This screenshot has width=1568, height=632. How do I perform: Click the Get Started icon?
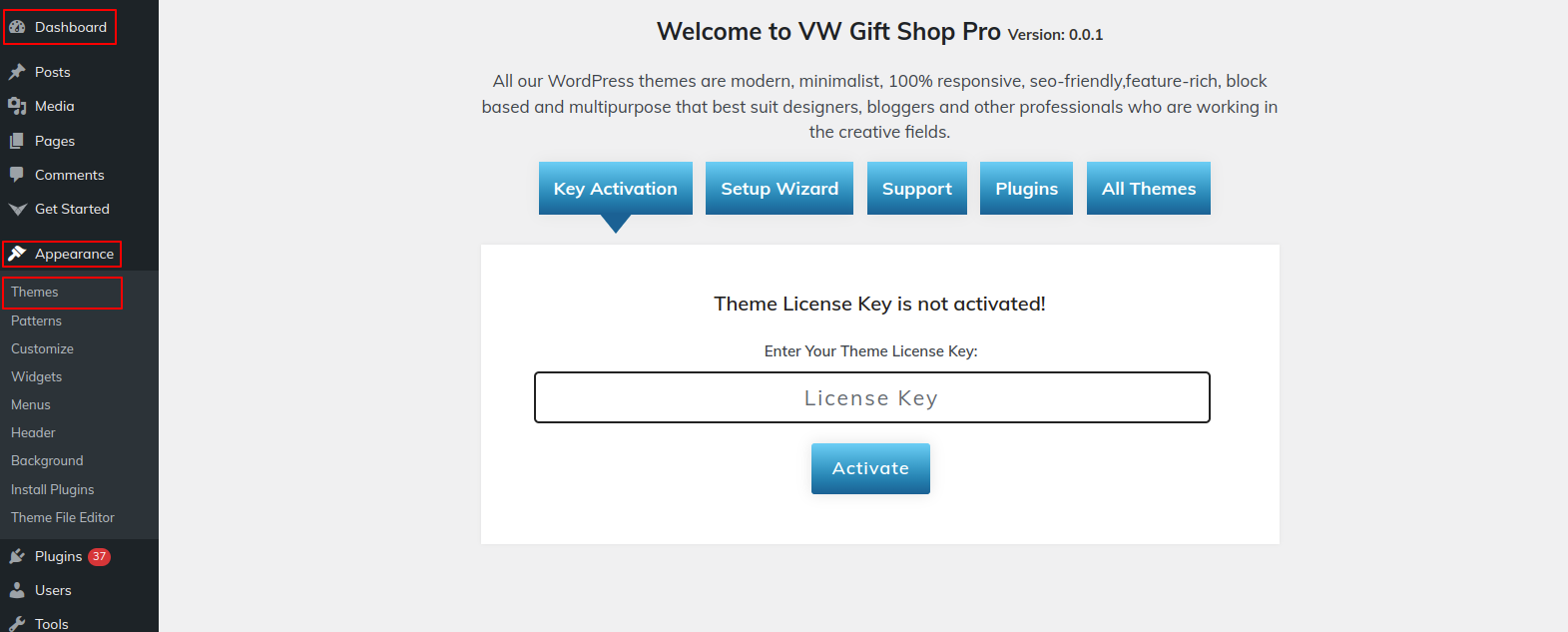pyautogui.click(x=17, y=209)
